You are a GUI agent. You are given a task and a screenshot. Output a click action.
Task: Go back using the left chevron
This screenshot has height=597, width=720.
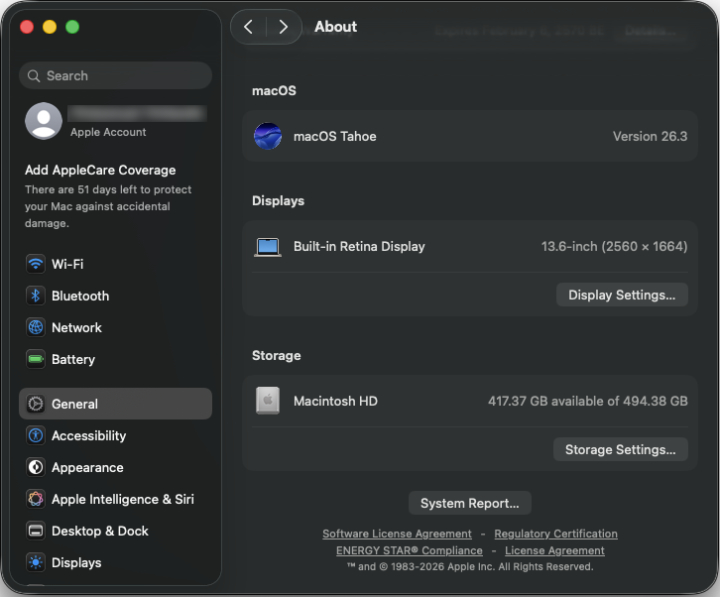coord(249,27)
